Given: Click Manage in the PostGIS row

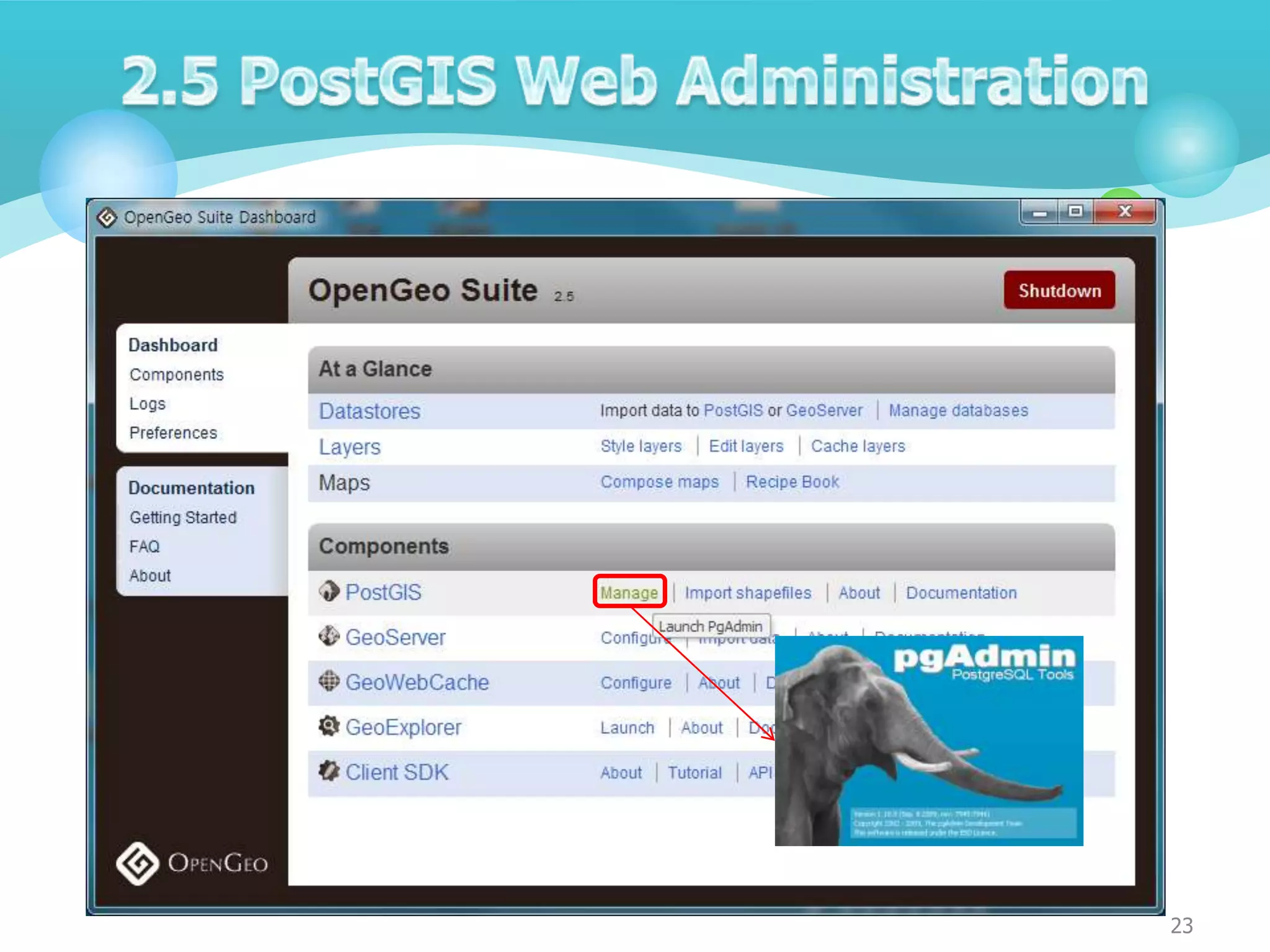Looking at the screenshot, I should [x=629, y=593].
